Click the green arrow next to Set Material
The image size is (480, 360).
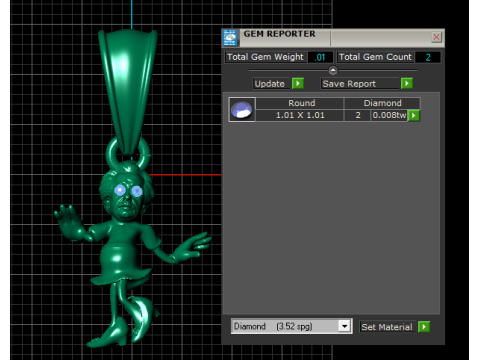click(424, 327)
